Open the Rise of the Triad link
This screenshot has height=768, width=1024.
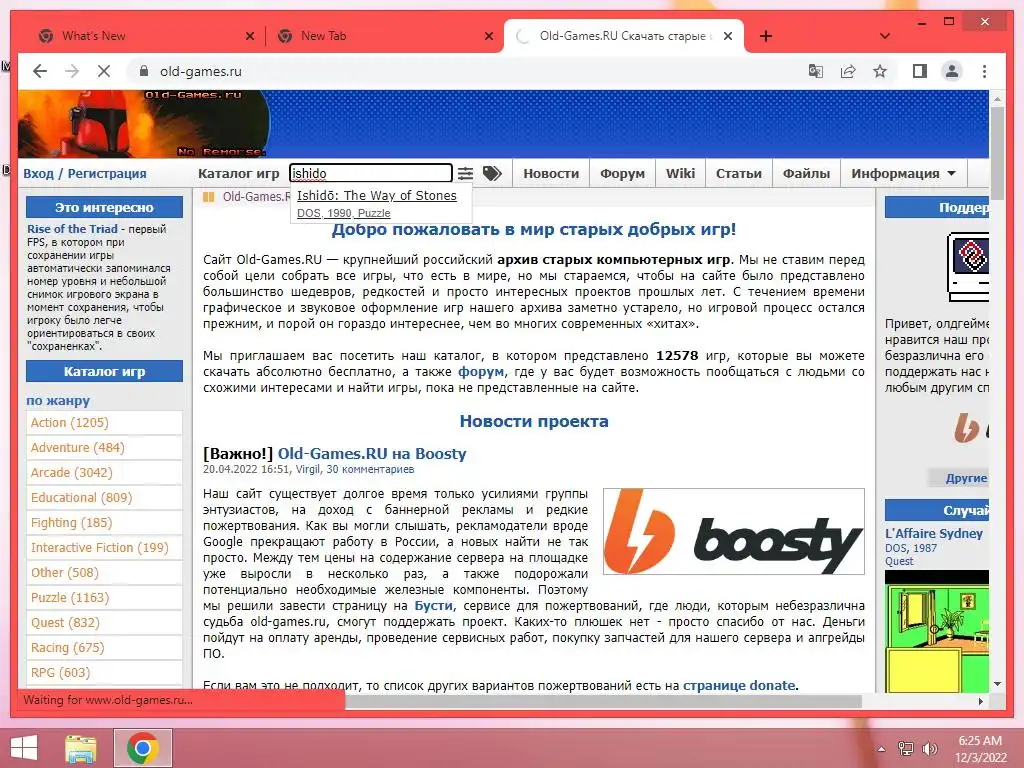click(72, 229)
